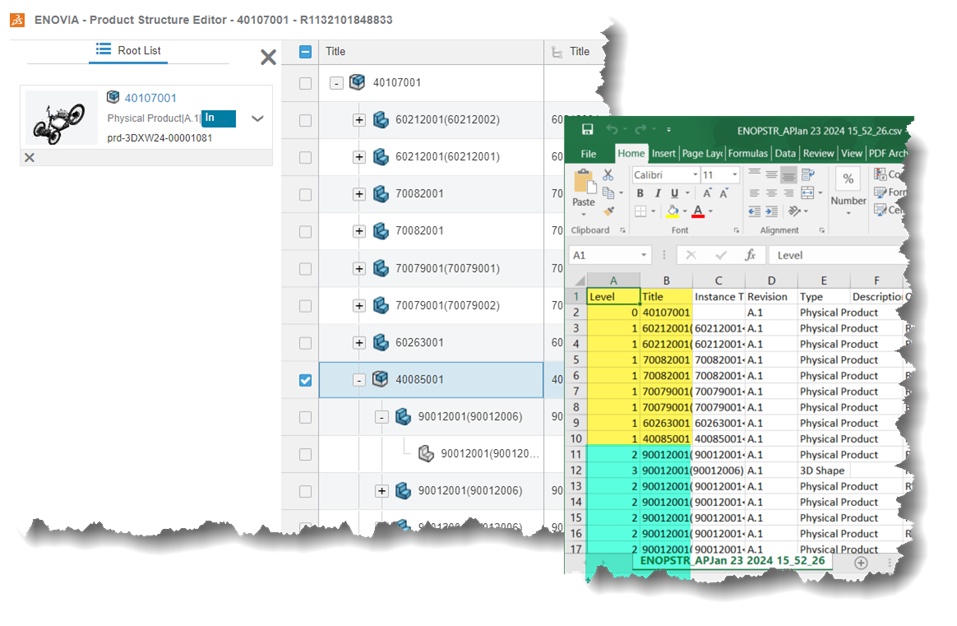Open the Excel File tab
957x626 pixels.
pos(588,154)
